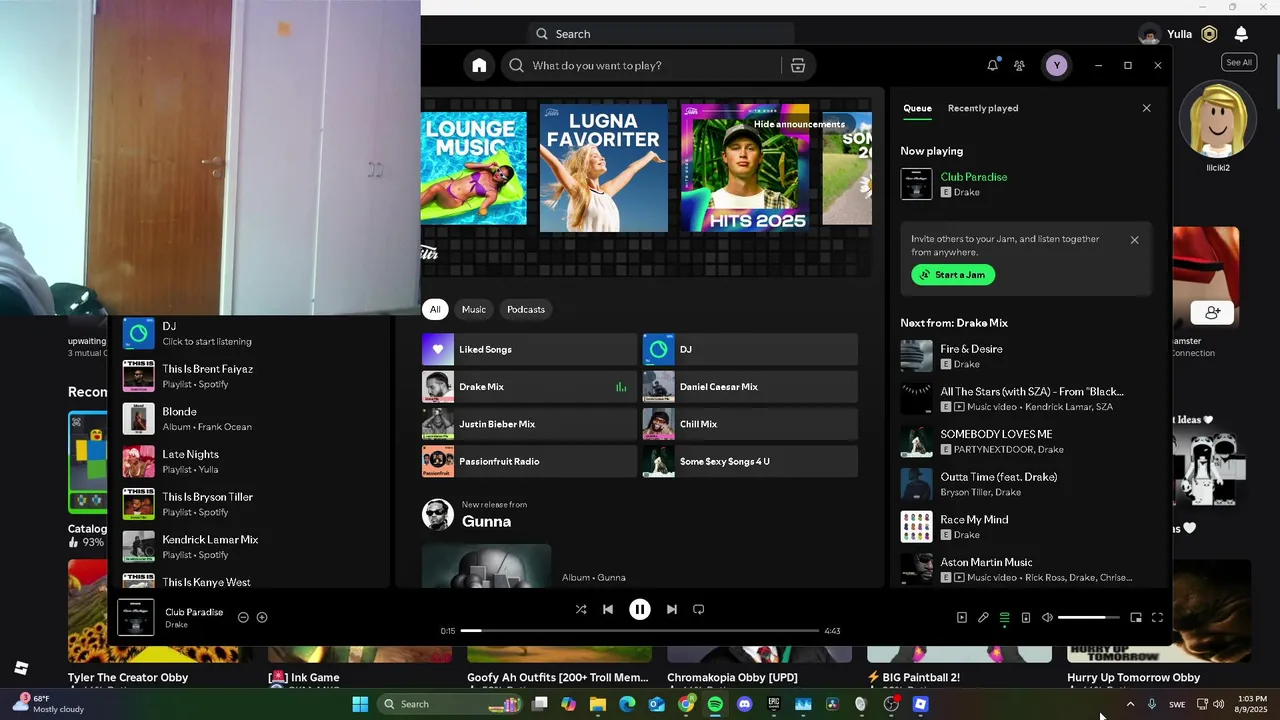Screen dimensions: 1280x720
Task: Select the All filter chip
Action: click(x=435, y=310)
